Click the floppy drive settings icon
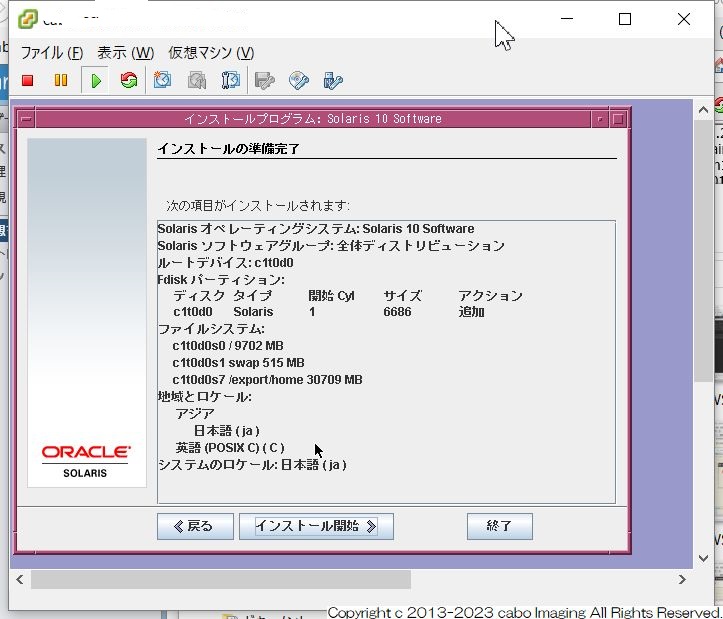The height and width of the screenshot is (619, 723). [265, 81]
